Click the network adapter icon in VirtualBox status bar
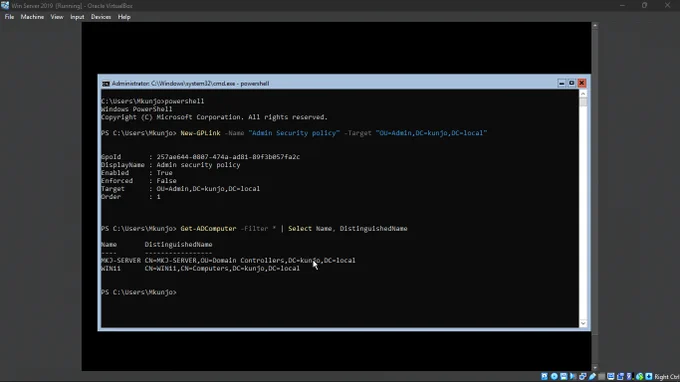 coord(582,376)
